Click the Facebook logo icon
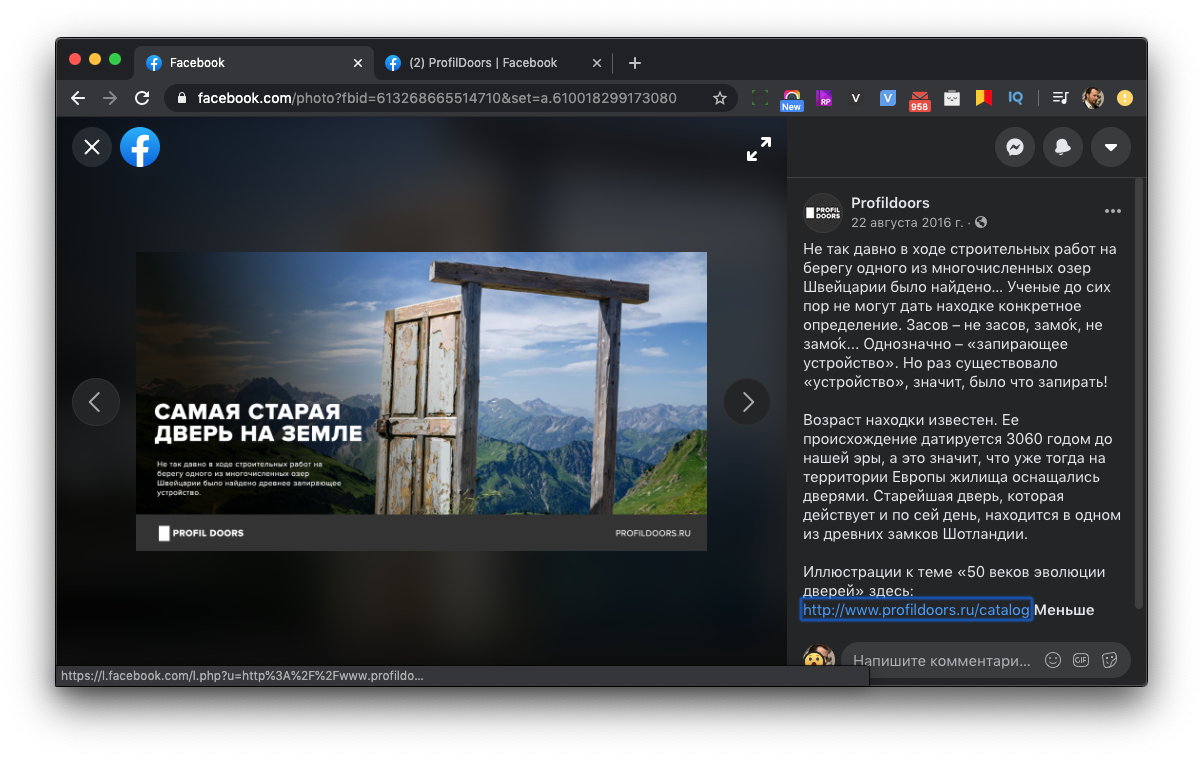Image resolution: width=1203 pixels, height=760 pixels. click(140, 148)
